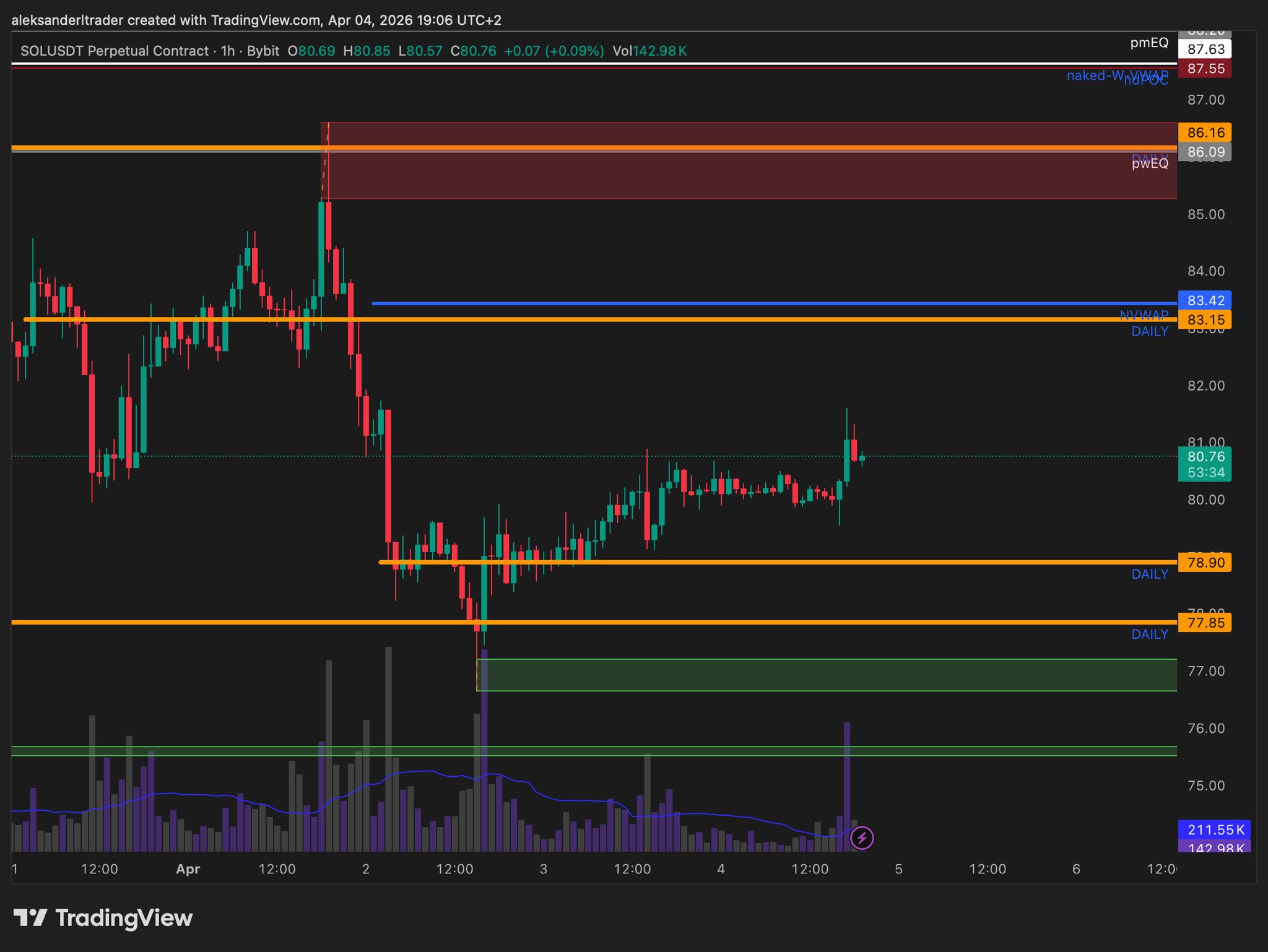Select the orange 78.90 daily level tag
This screenshot has width=1268, height=952.
[1205, 563]
